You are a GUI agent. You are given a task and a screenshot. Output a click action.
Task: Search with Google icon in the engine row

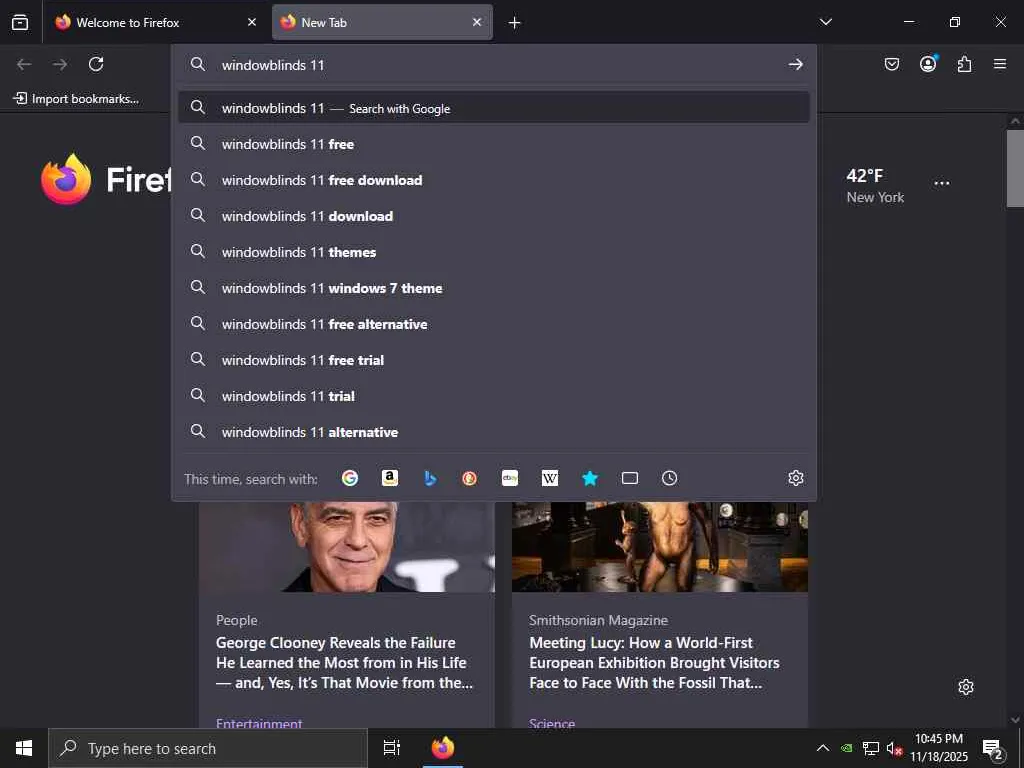pos(350,478)
